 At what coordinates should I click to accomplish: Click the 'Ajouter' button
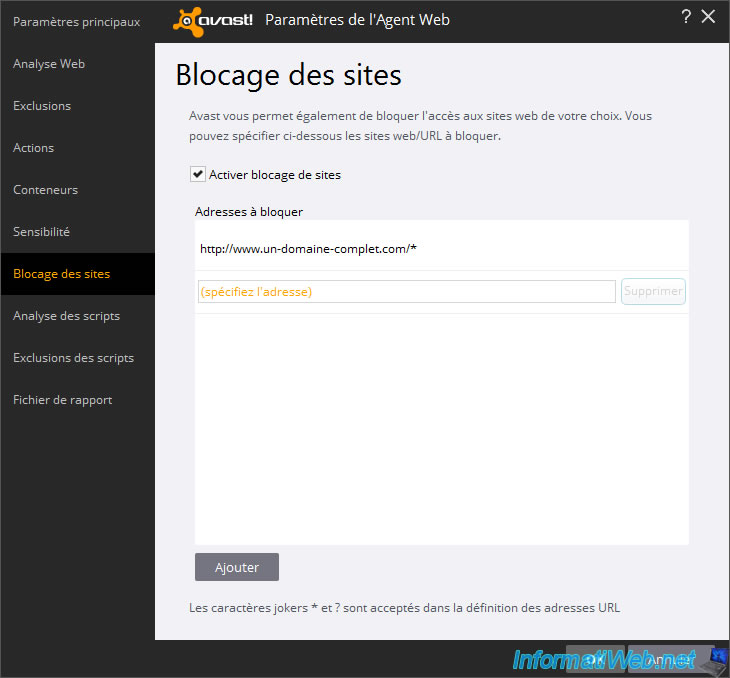coord(237,567)
